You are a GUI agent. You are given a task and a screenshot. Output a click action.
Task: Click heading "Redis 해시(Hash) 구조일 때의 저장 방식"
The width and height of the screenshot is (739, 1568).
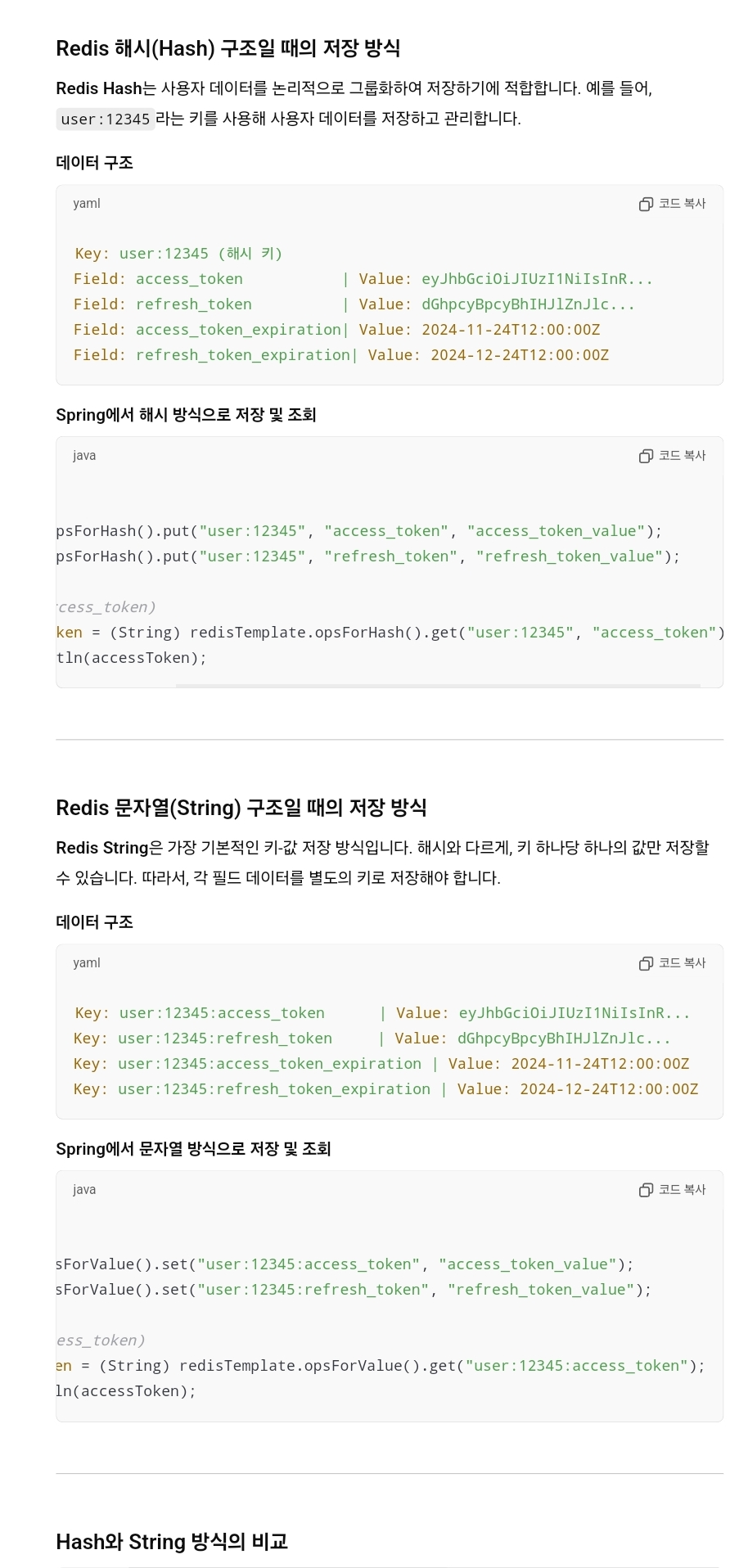pyautogui.click(x=228, y=48)
